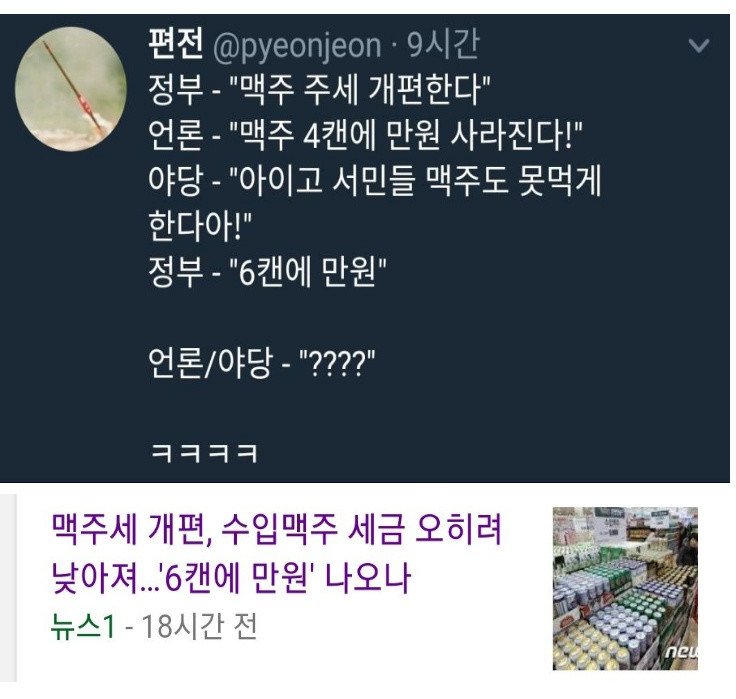Open the 편전 profile avatar
Screen dimensions: 736x699
click(x=71, y=89)
